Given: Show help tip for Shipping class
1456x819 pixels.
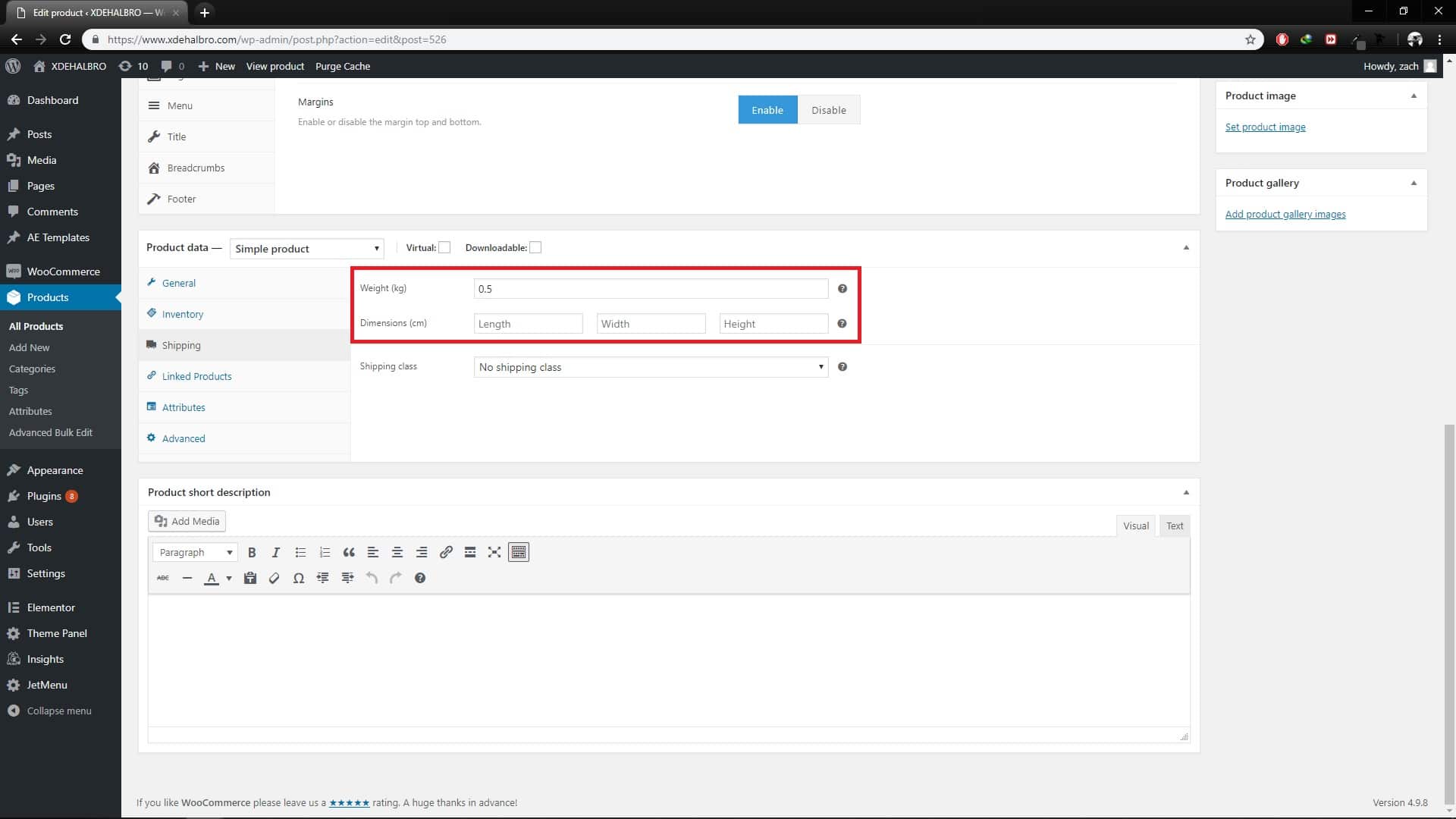Looking at the screenshot, I should click(x=842, y=366).
